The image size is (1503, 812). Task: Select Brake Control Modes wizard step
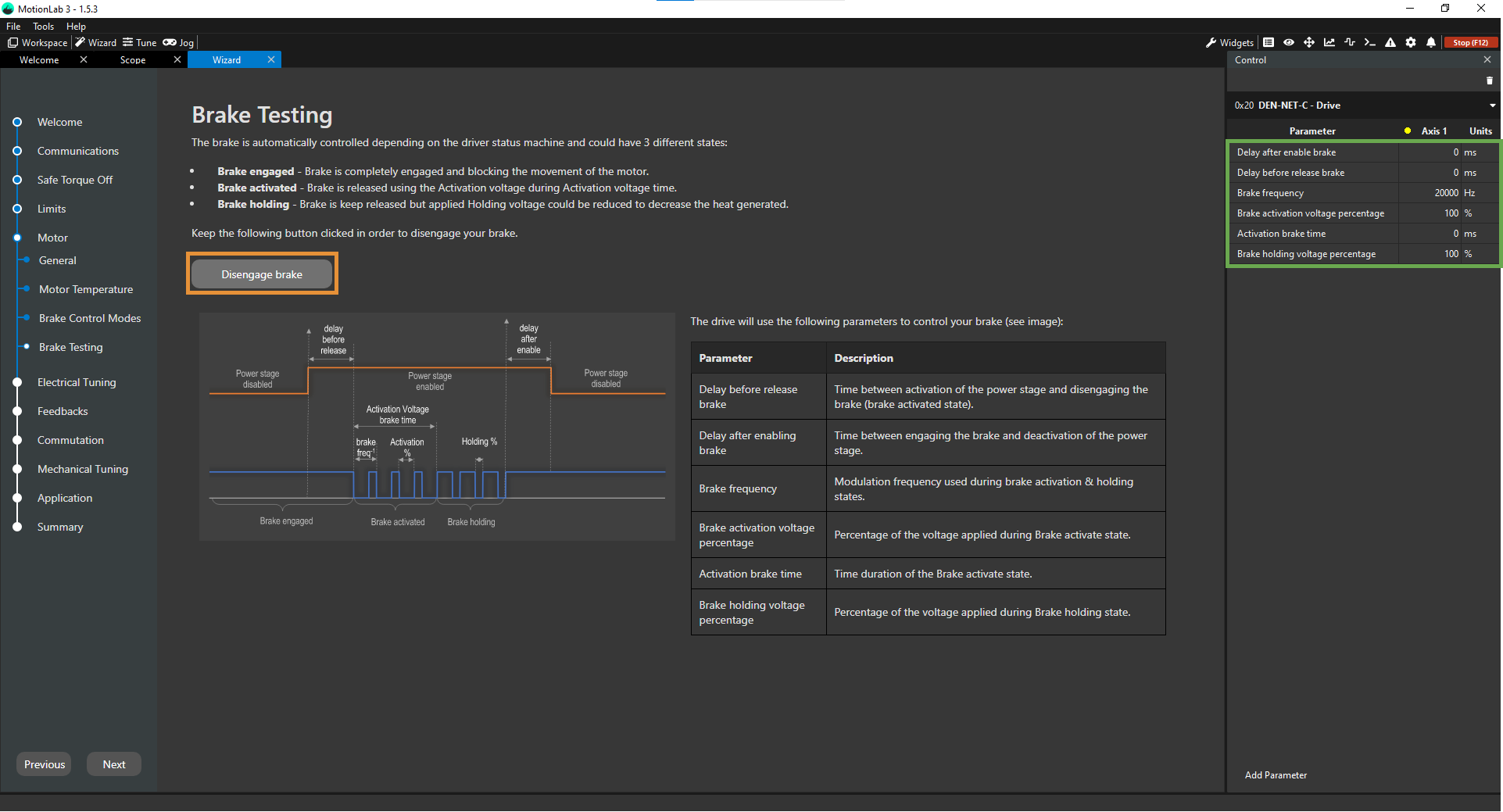pos(90,318)
